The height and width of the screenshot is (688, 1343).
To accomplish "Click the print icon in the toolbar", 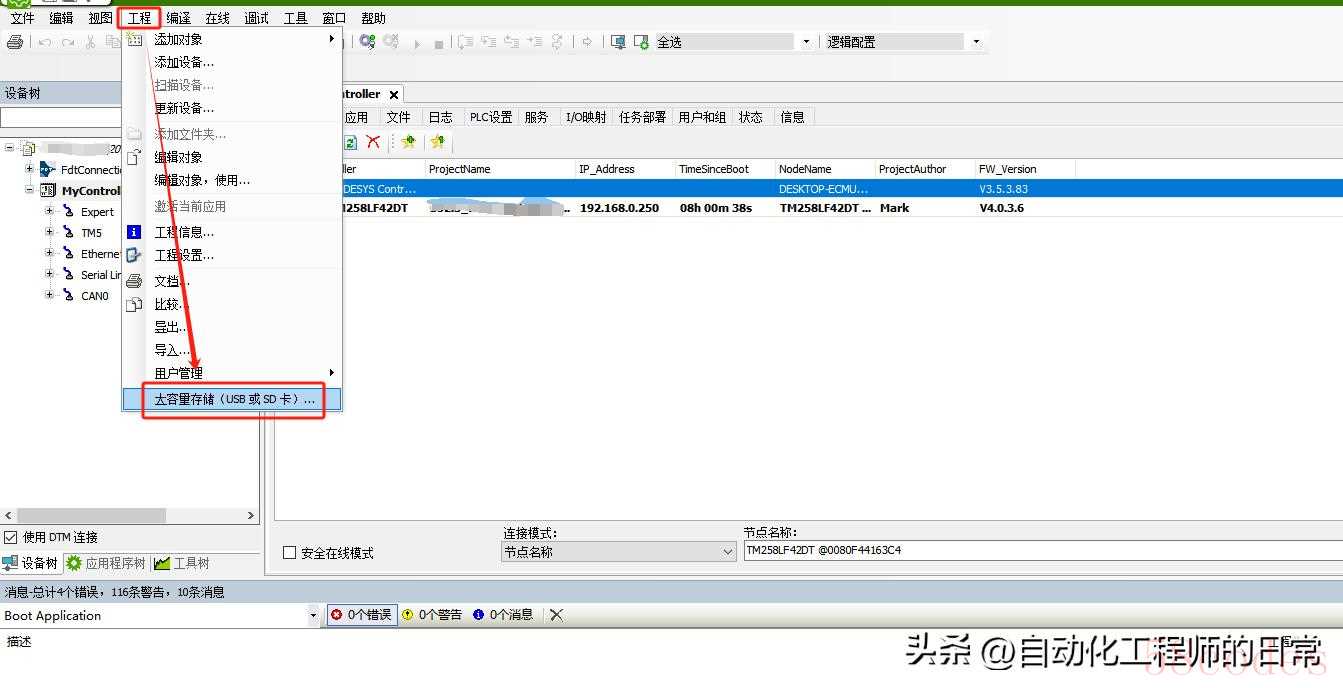I will click(15, 42).
